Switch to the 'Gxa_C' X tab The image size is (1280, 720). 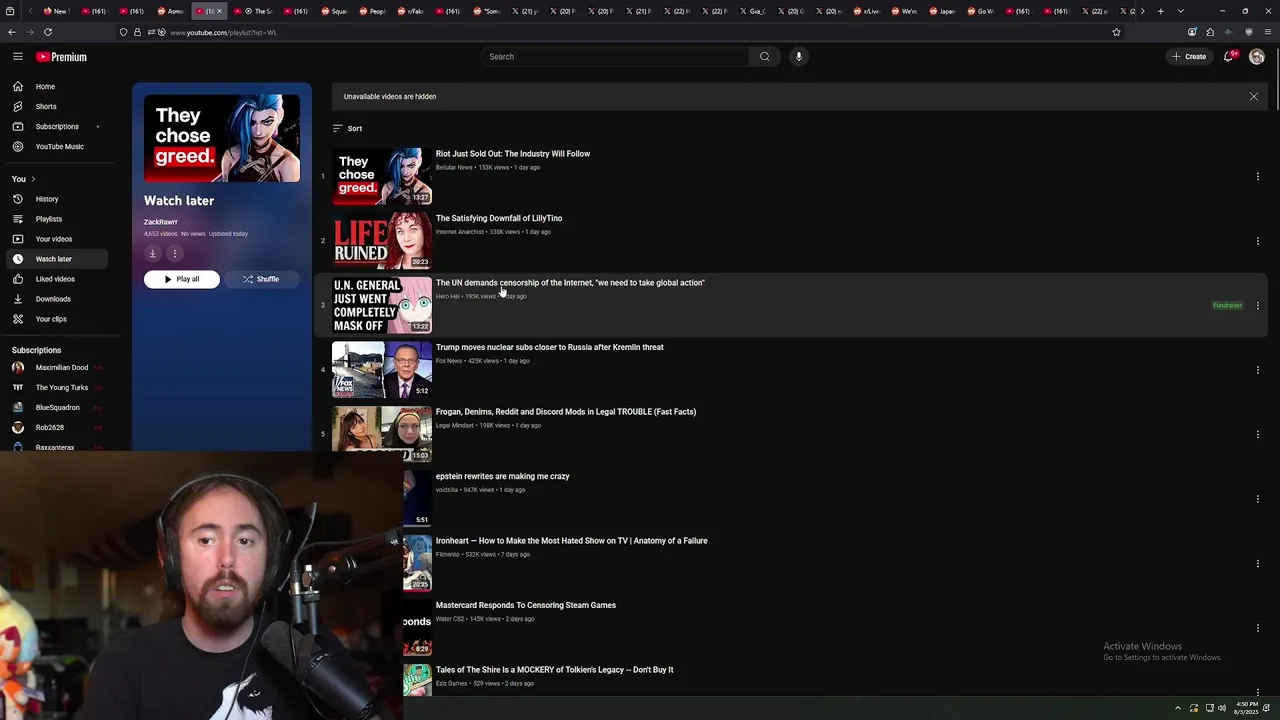(752, 11)
